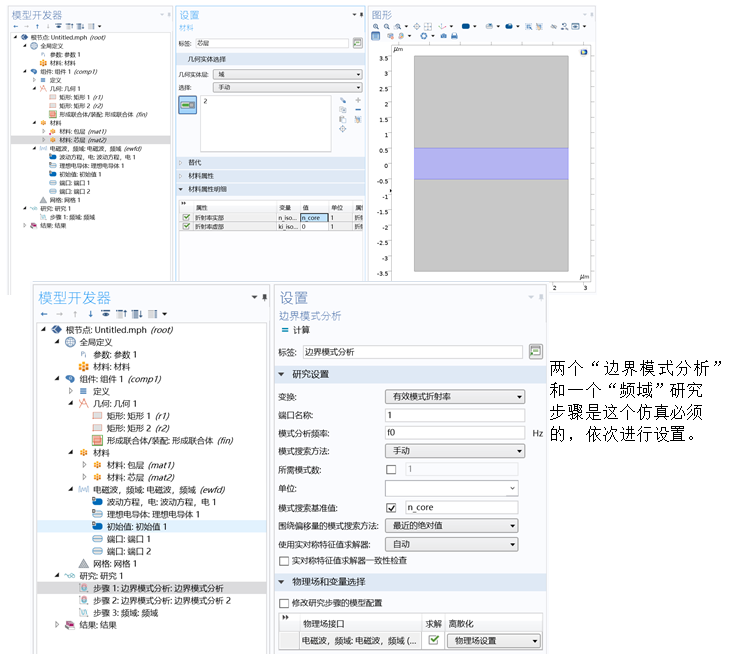Click zoom-to-selection icon beside selection list
Screen dimensions: 739x654
point(343,129)
